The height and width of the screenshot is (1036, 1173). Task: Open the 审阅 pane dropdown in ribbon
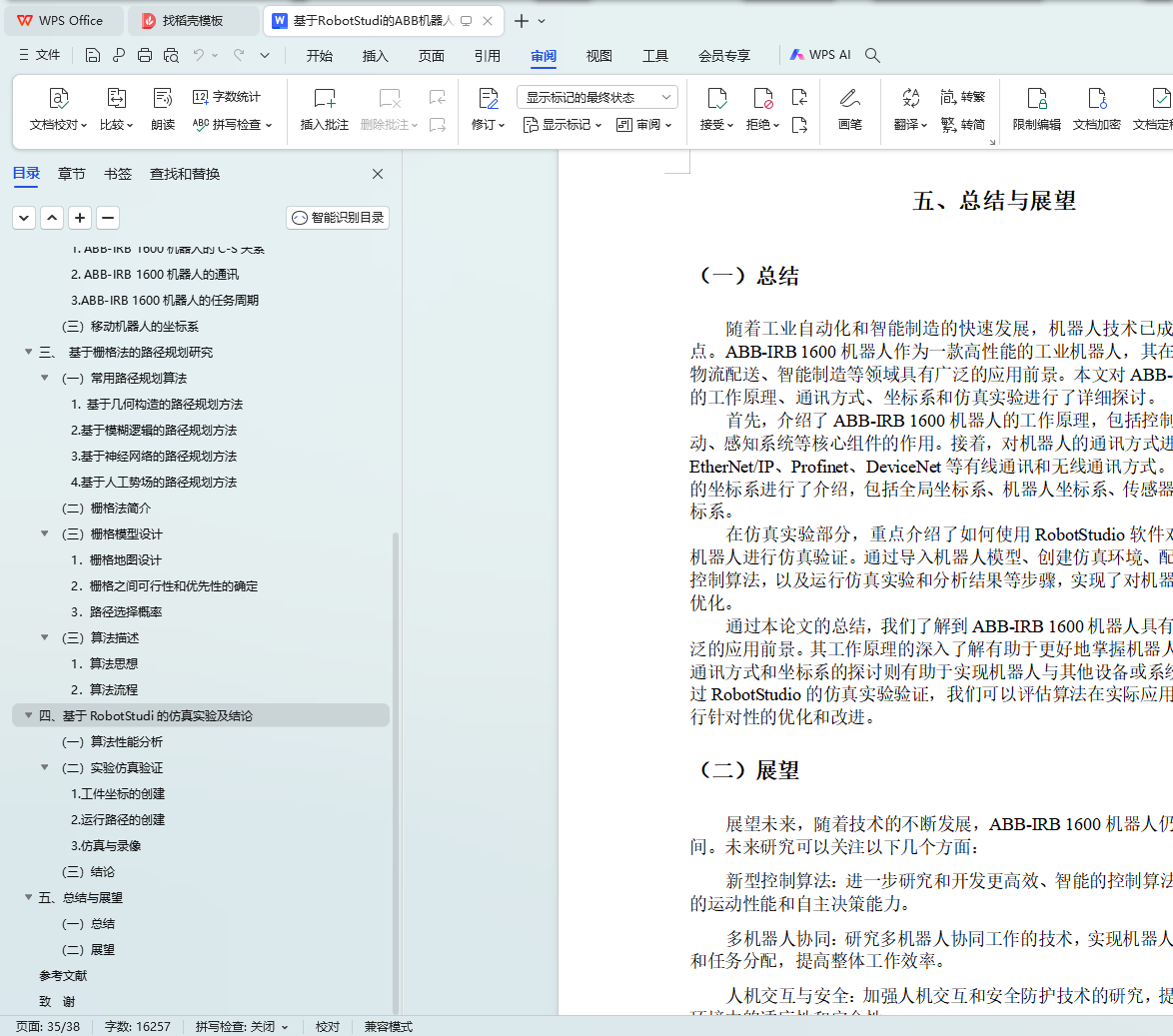643,124
